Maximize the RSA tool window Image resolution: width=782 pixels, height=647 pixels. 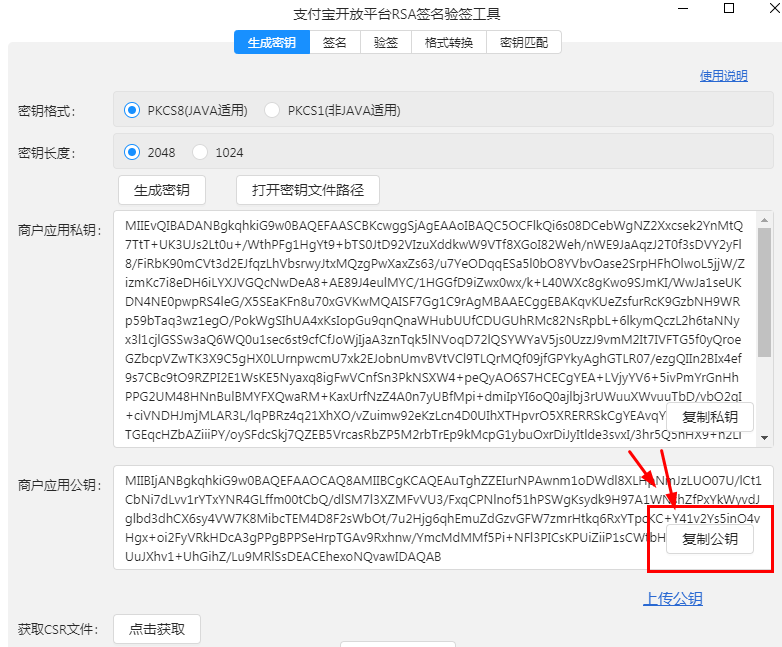pos(729,8)
